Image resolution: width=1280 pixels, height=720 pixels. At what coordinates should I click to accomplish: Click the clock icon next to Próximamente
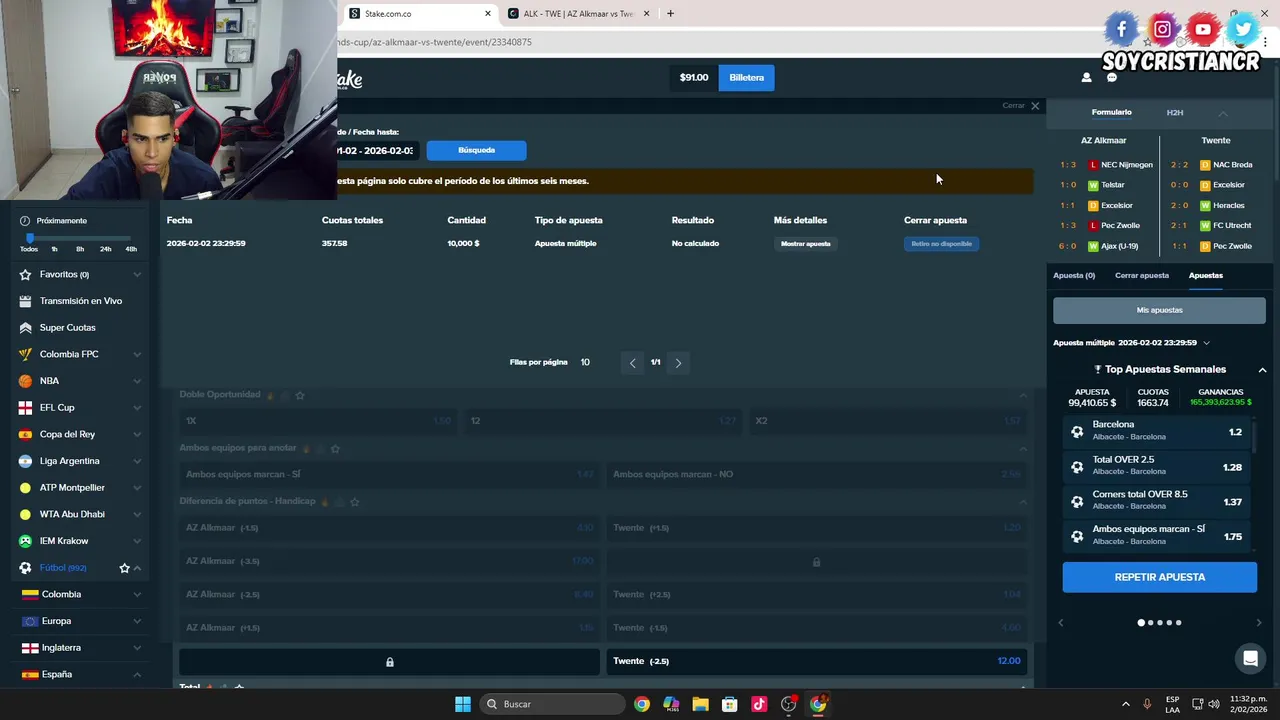(x=25, y=221)
